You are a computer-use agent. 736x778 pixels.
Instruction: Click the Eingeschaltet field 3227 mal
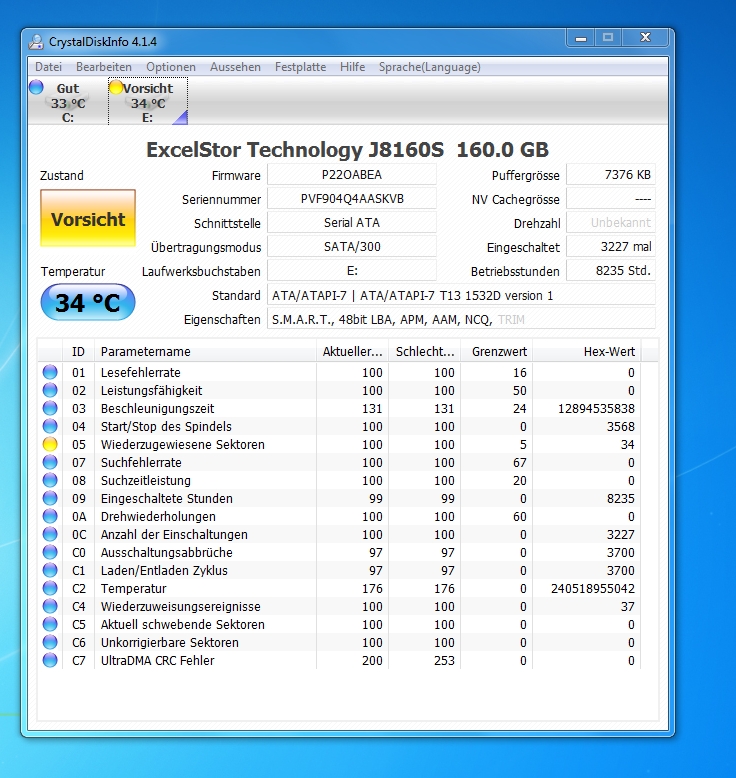click(611, 247)
